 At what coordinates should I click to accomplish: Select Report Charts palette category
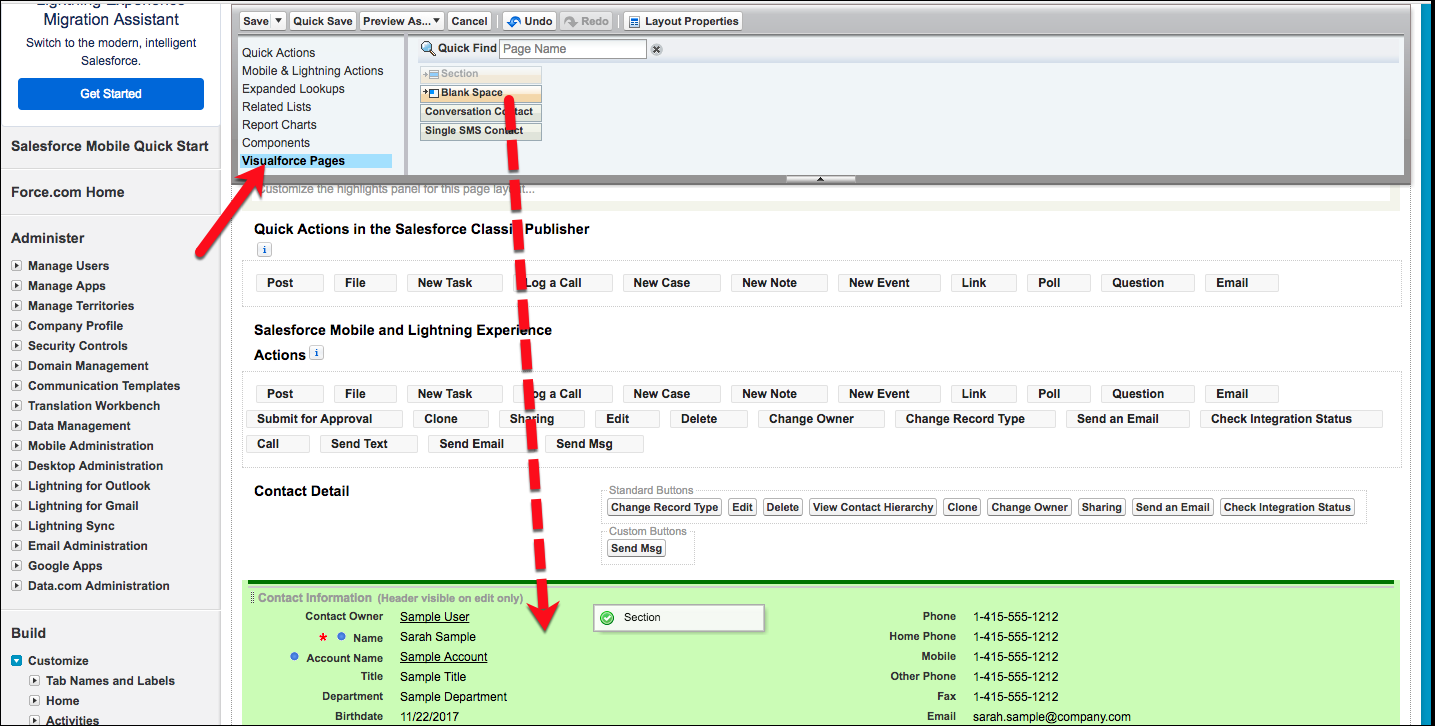279,125
